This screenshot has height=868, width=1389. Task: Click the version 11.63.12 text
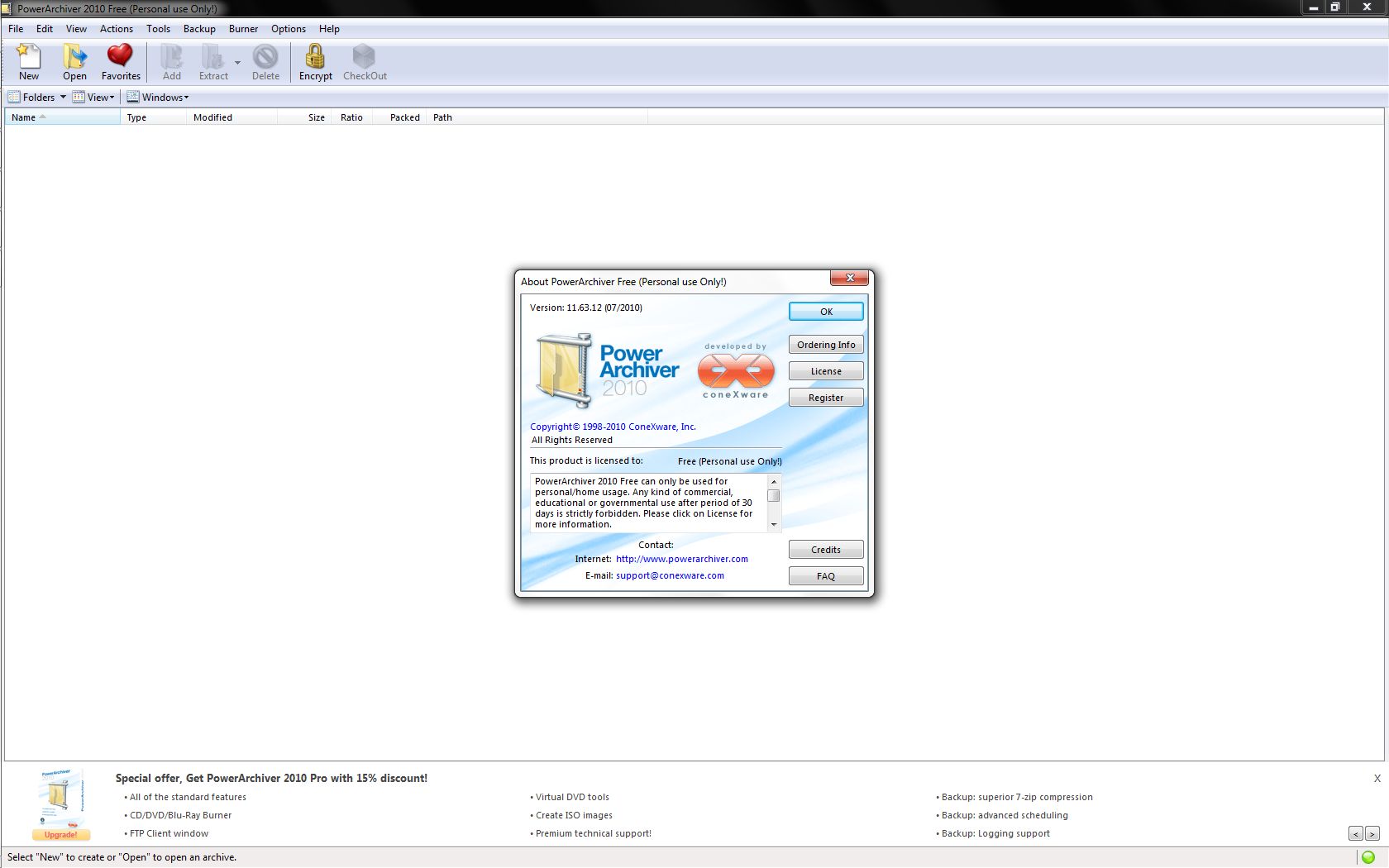(x=585, y=308)
